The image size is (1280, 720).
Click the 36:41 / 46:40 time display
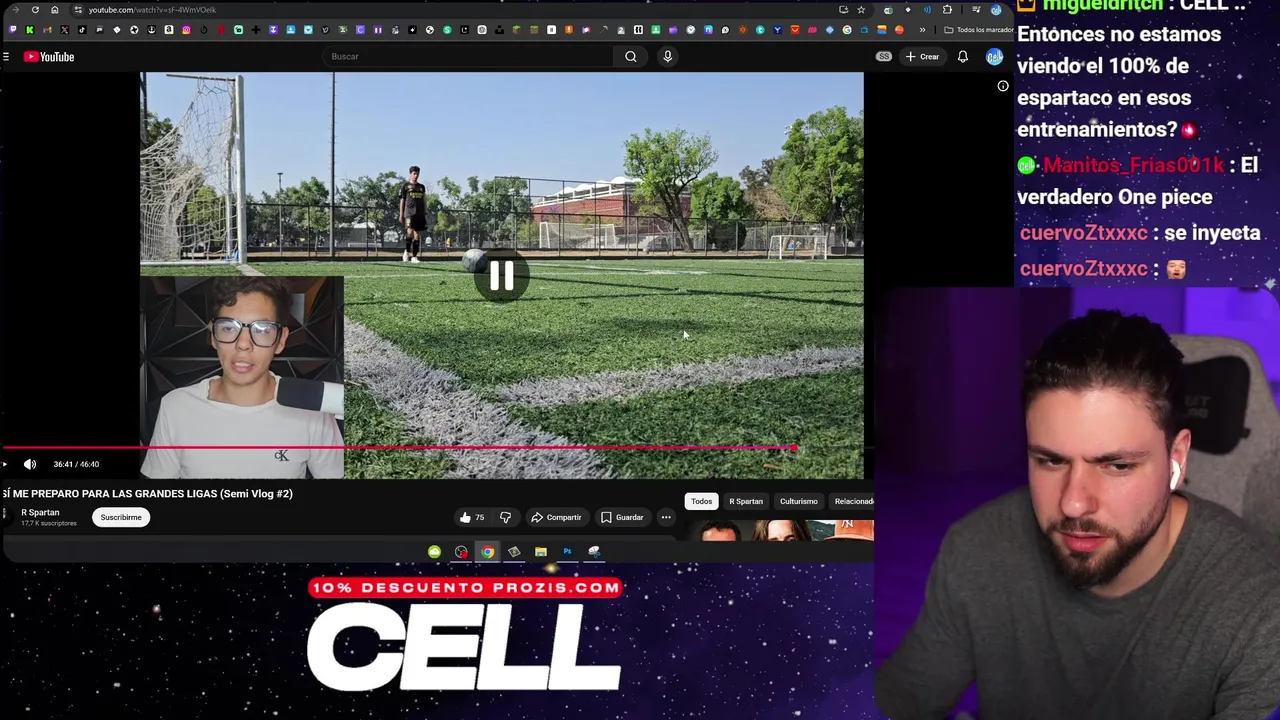point(76,464)
